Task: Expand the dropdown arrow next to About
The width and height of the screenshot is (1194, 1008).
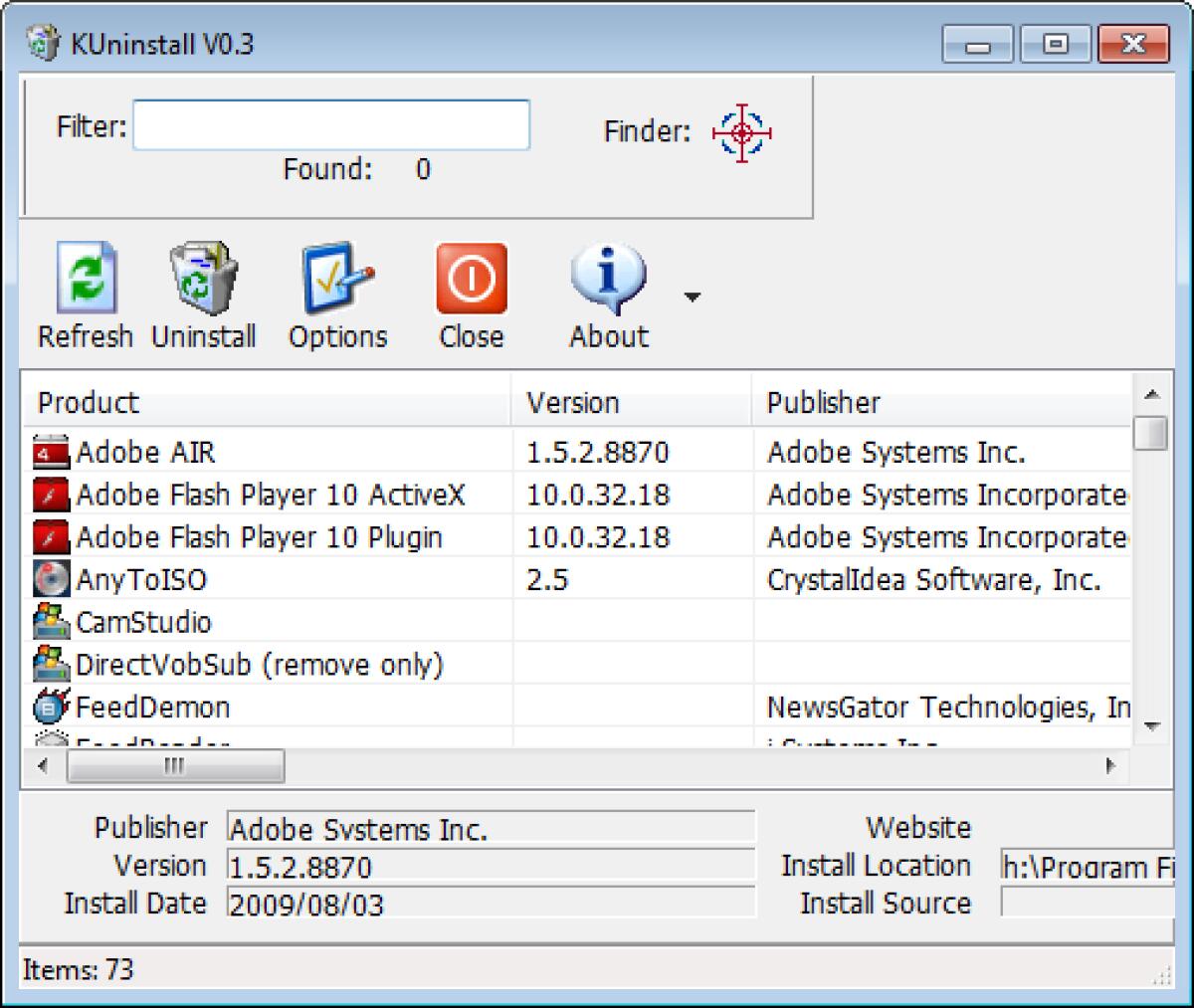Action: (693, 297)
